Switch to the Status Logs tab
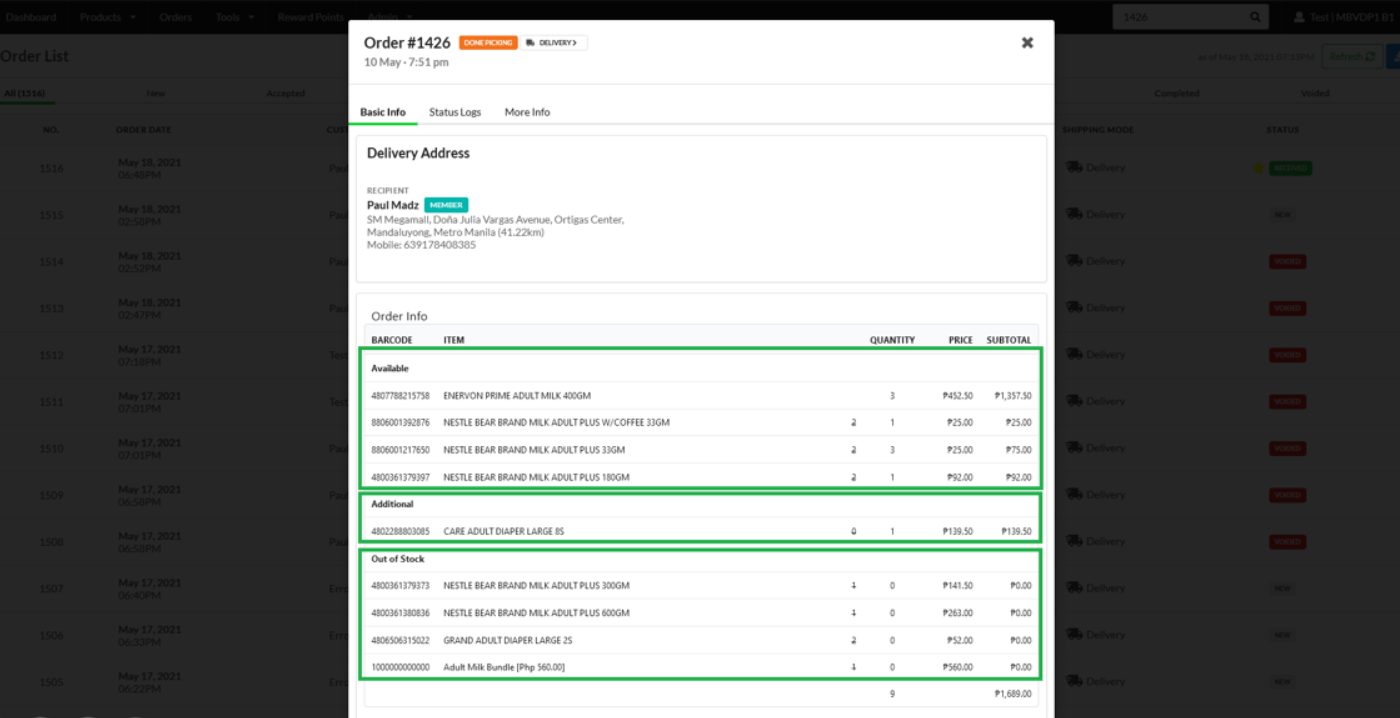Image resolution: width=1400 pixels, height=718 pixels. coord(455,112)
